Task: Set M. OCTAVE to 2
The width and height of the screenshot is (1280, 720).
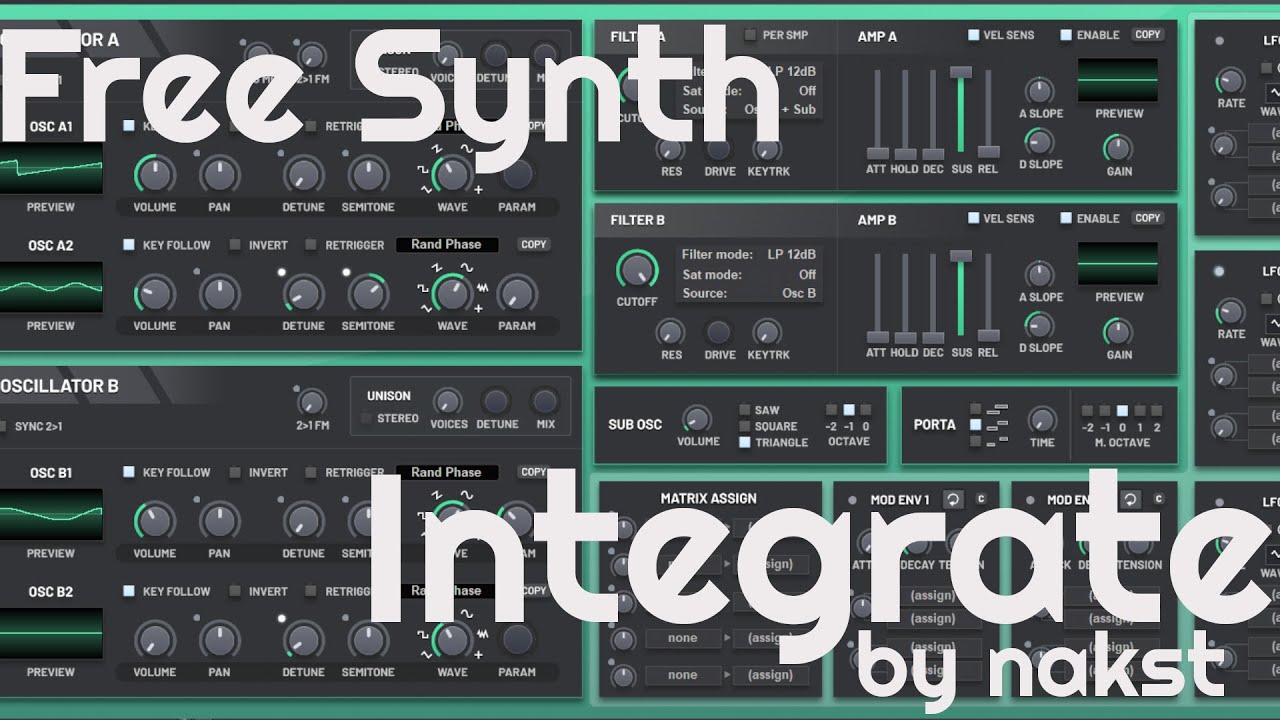Action: click(1157, 410)
